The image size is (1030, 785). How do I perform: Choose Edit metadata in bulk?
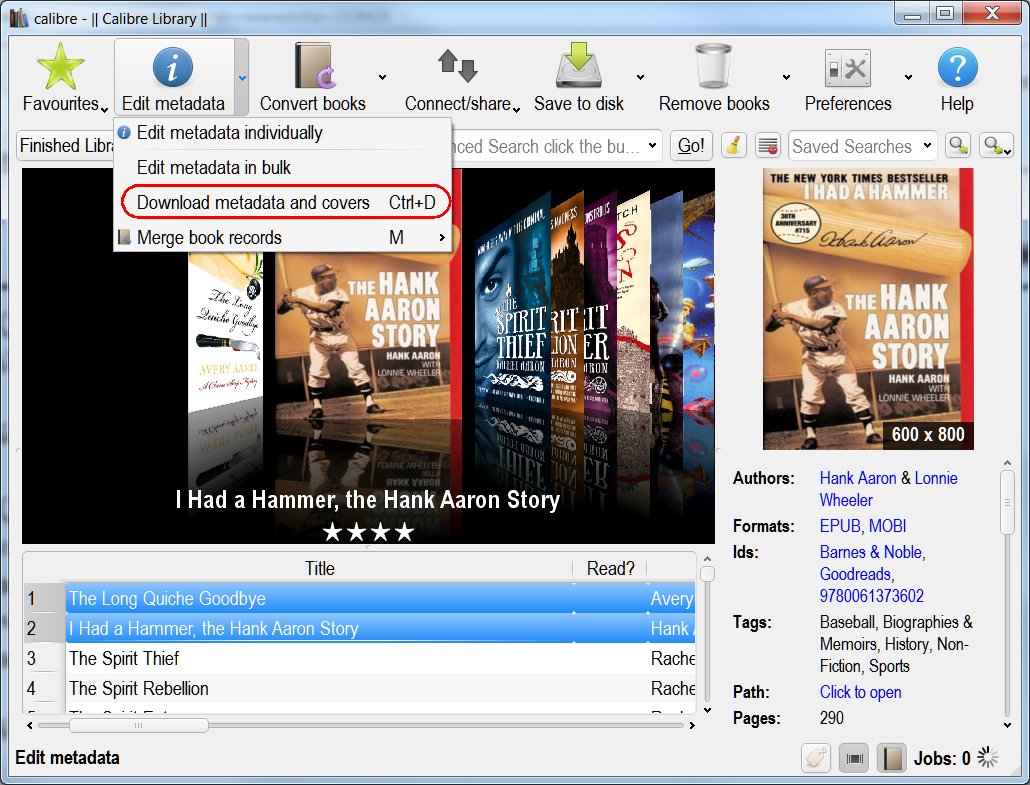coord(282,168)
